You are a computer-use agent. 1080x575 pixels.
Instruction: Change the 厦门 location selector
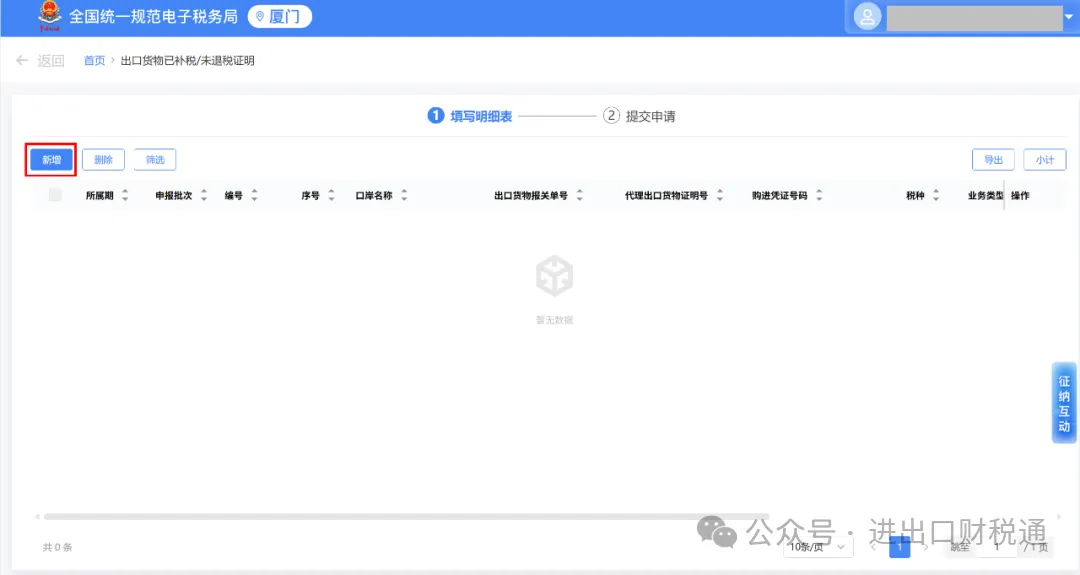[280, 17]
